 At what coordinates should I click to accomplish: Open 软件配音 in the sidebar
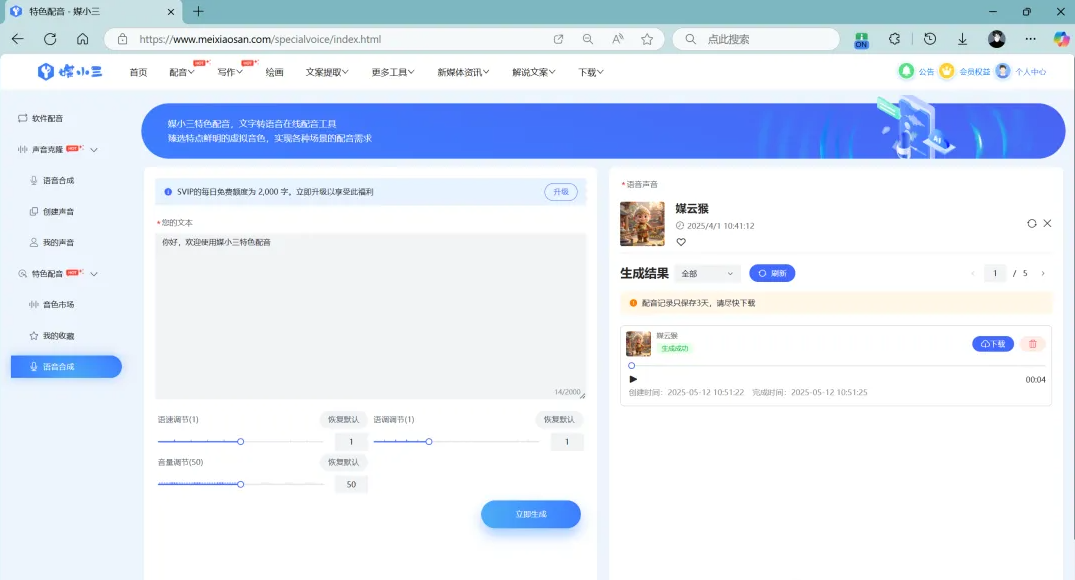[40, 118]
